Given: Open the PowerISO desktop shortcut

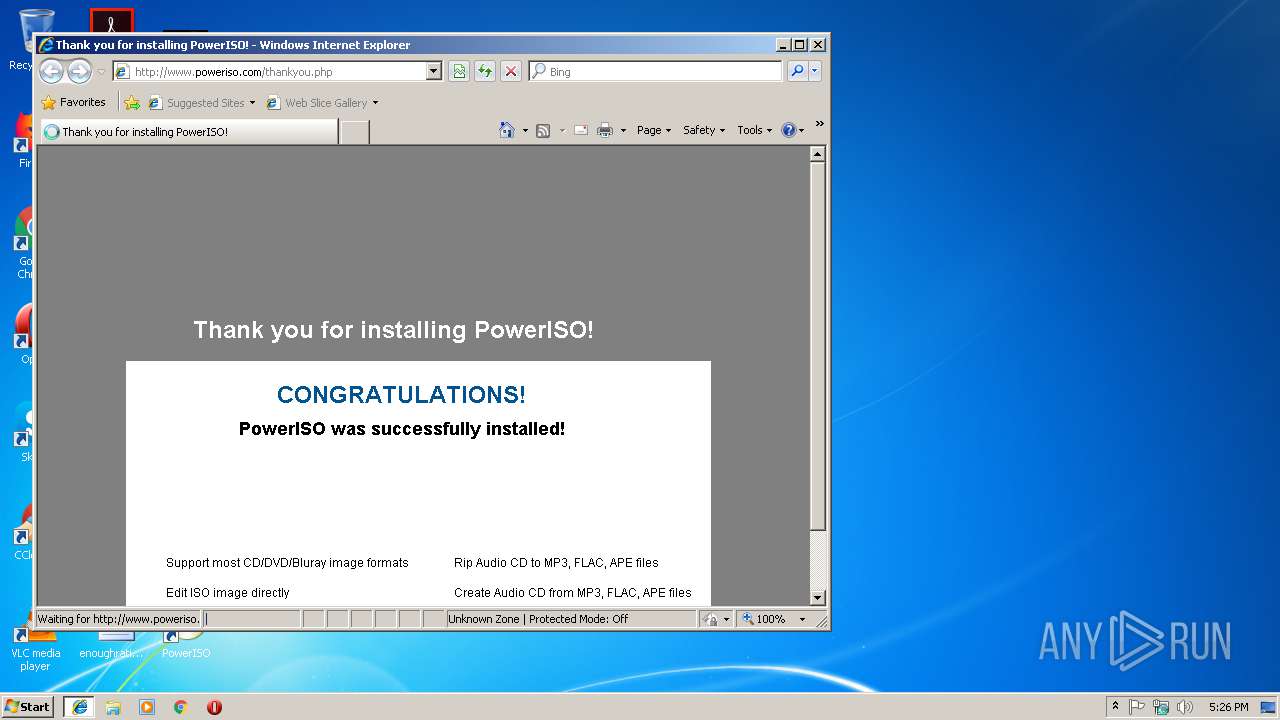Looking at the screenshot, I should point(186,643).
